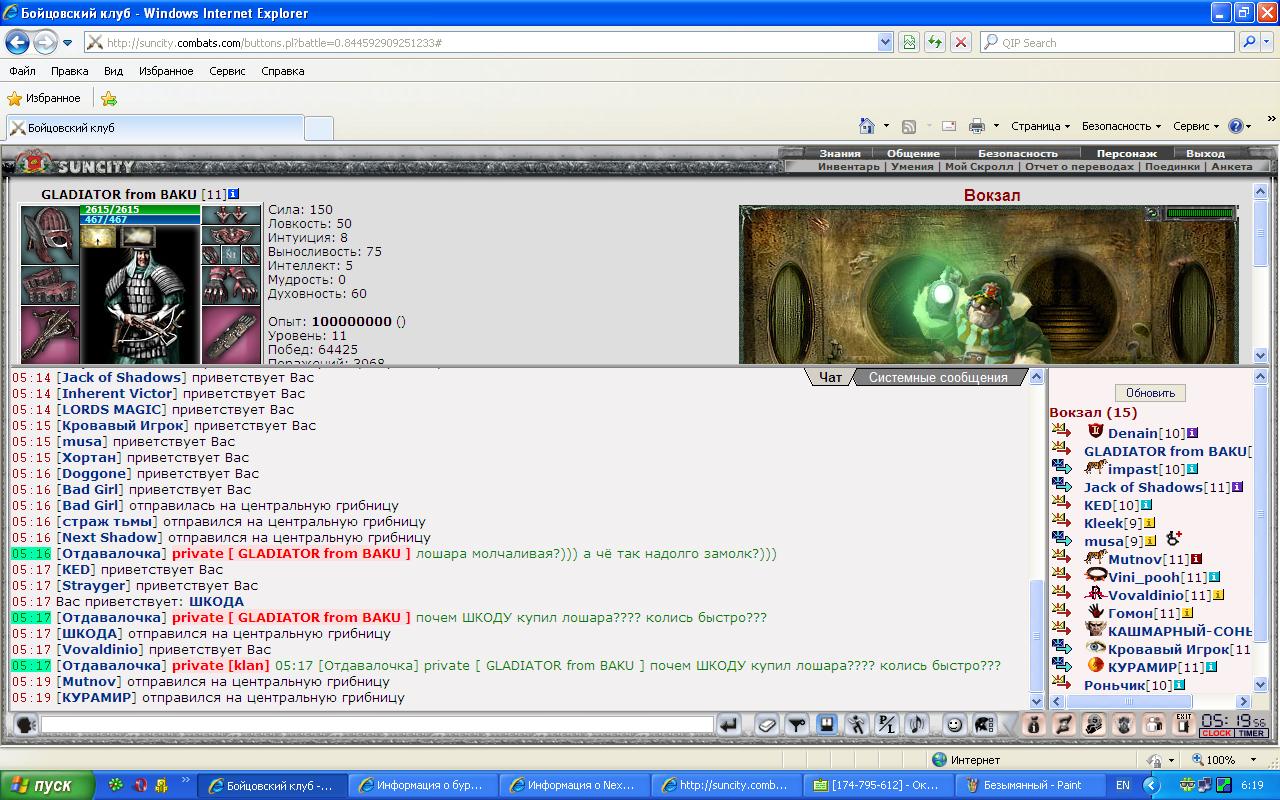
Task: Open the Умения link
Action: [912, 167]
